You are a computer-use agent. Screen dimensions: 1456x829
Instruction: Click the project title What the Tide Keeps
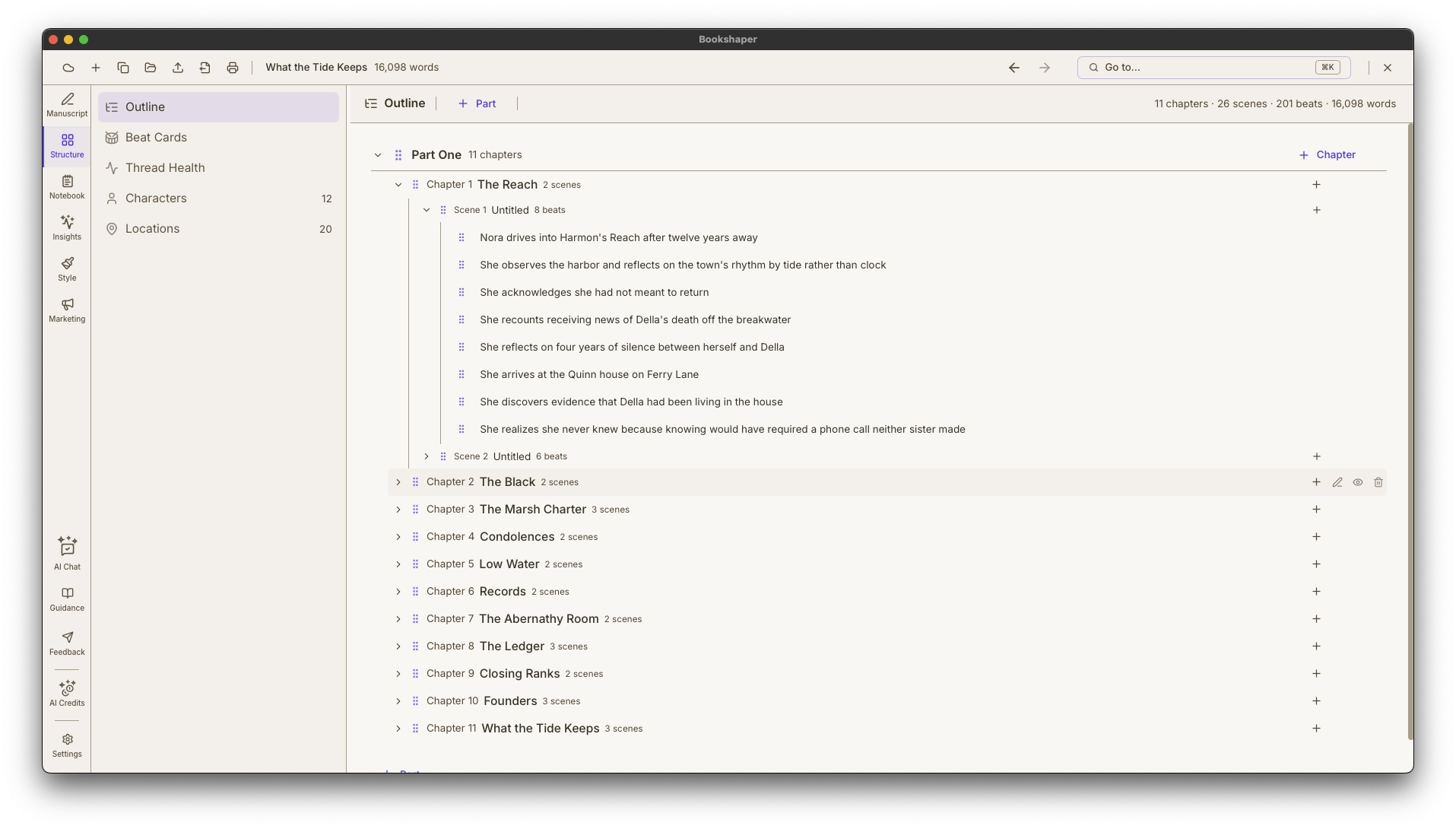pos(316,68)
